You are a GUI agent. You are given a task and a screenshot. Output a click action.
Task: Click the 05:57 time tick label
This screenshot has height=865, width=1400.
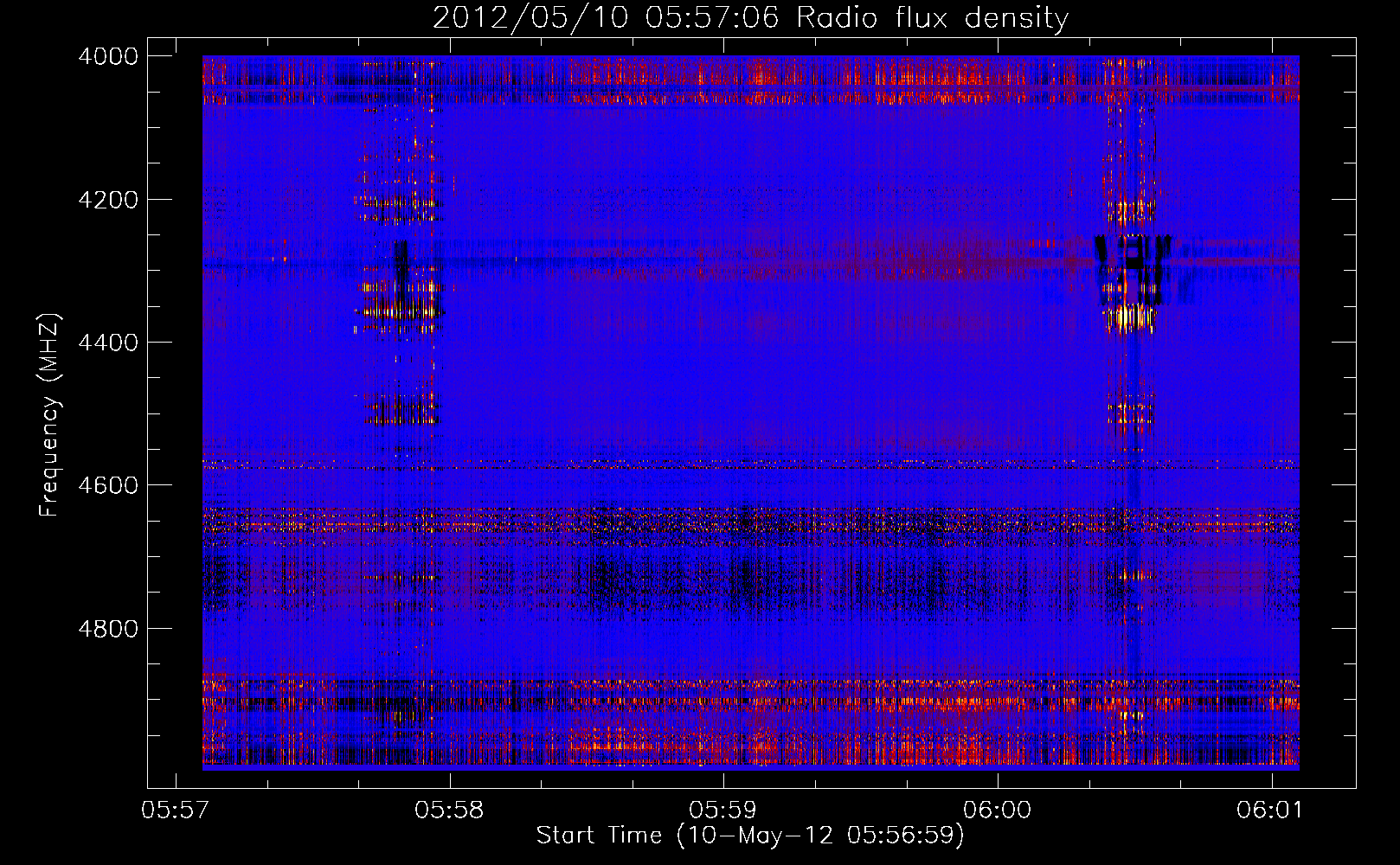pos(176,810)
